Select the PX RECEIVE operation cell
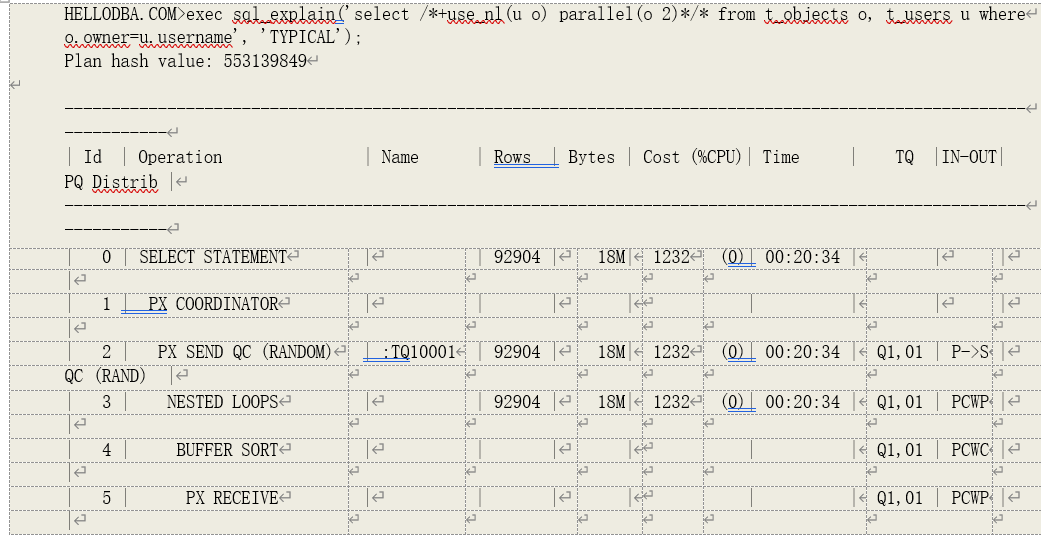1041x545 pixels. [x=231, y=498]
